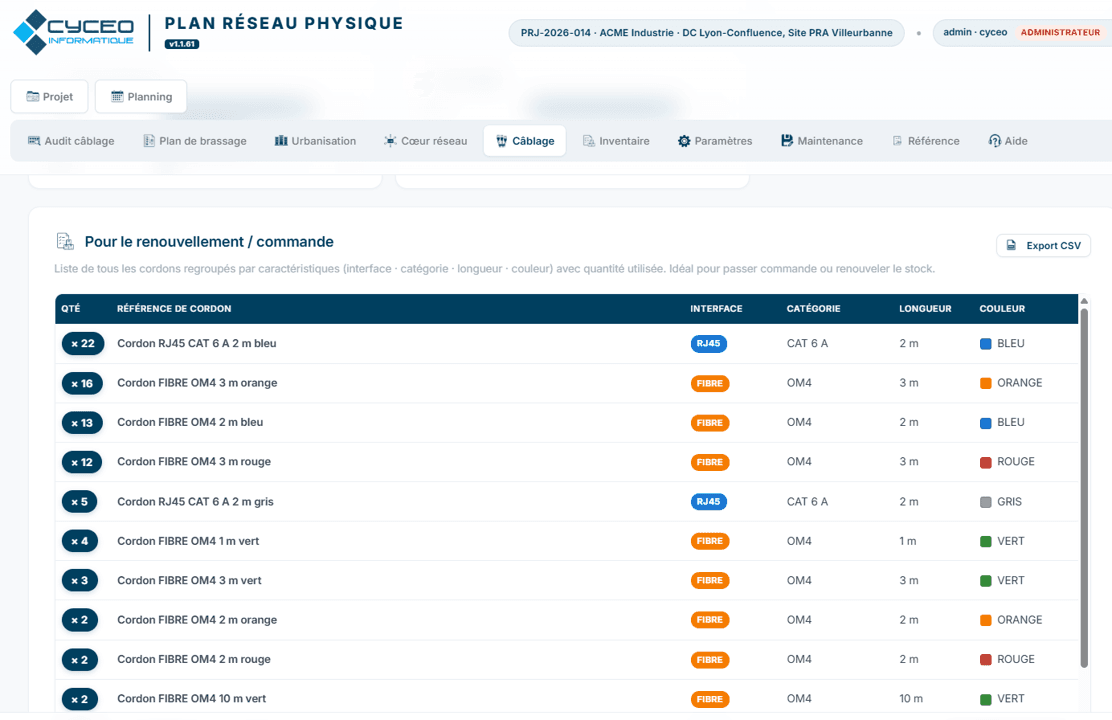Click the Aide headset icon

[x=995, y=140]
